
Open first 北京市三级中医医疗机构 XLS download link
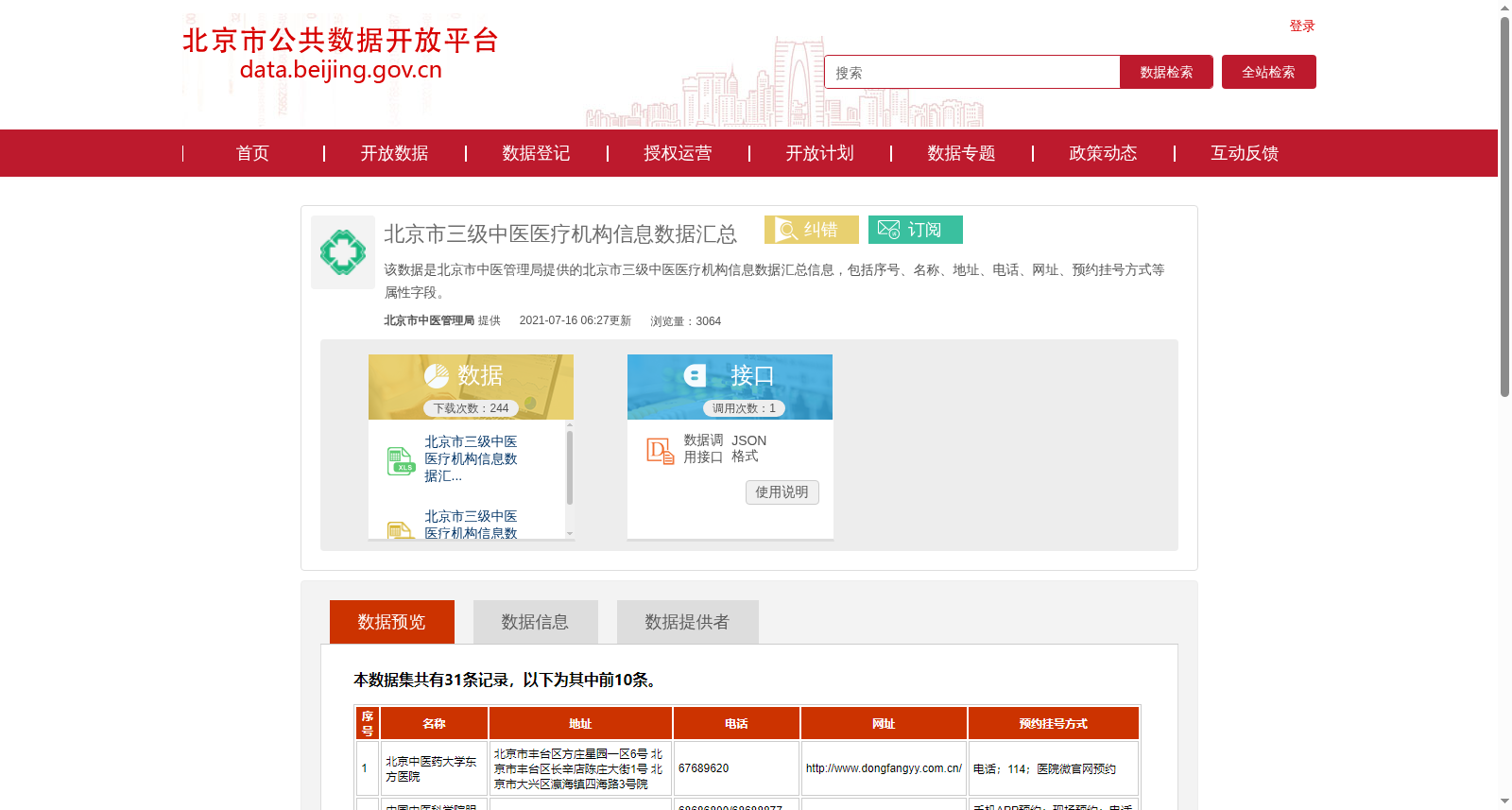(471, 458)
